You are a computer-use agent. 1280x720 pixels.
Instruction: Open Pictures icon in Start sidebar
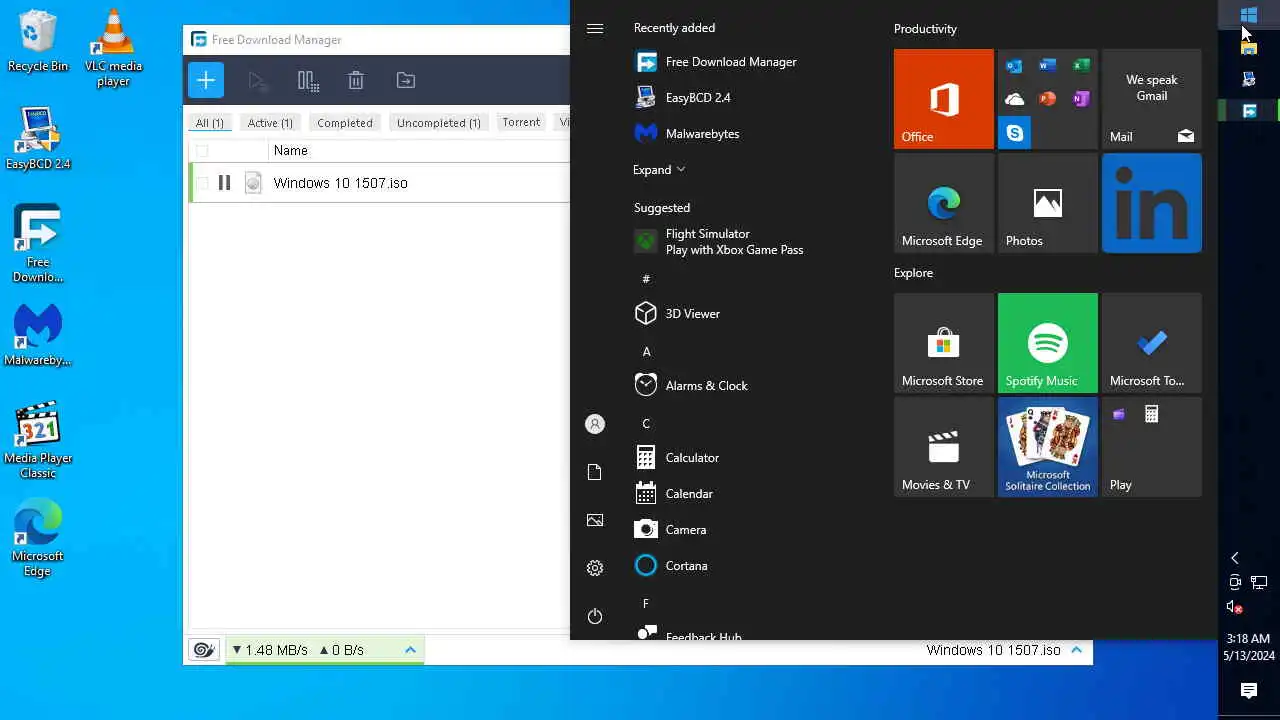coord(595,520)
